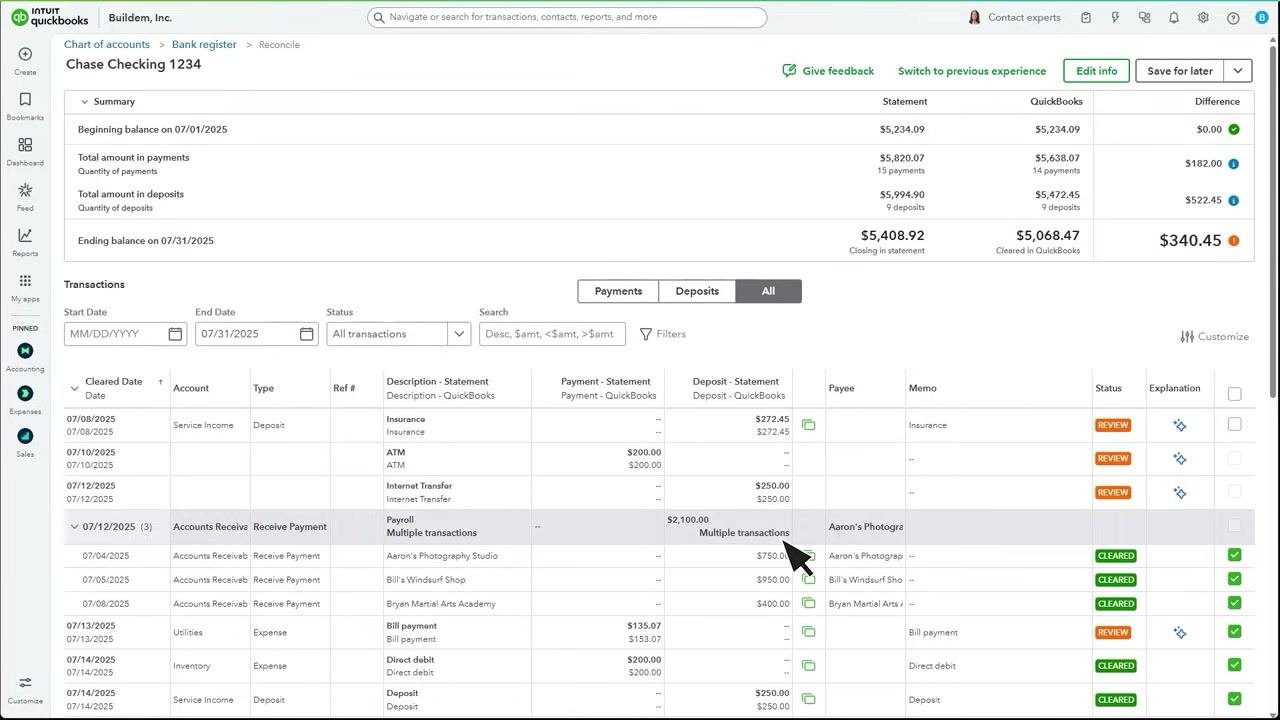Uncheck the Bill's Windsurf Shop payment row

[x=1234, y=579]
